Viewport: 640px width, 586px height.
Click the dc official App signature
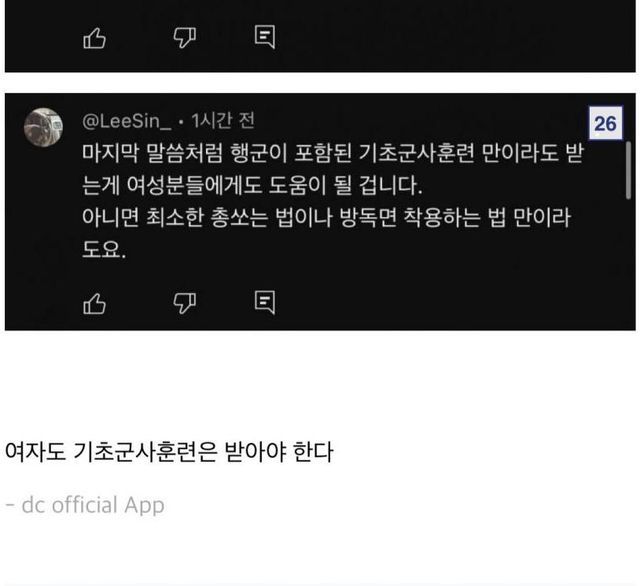[x=85, y=505]
